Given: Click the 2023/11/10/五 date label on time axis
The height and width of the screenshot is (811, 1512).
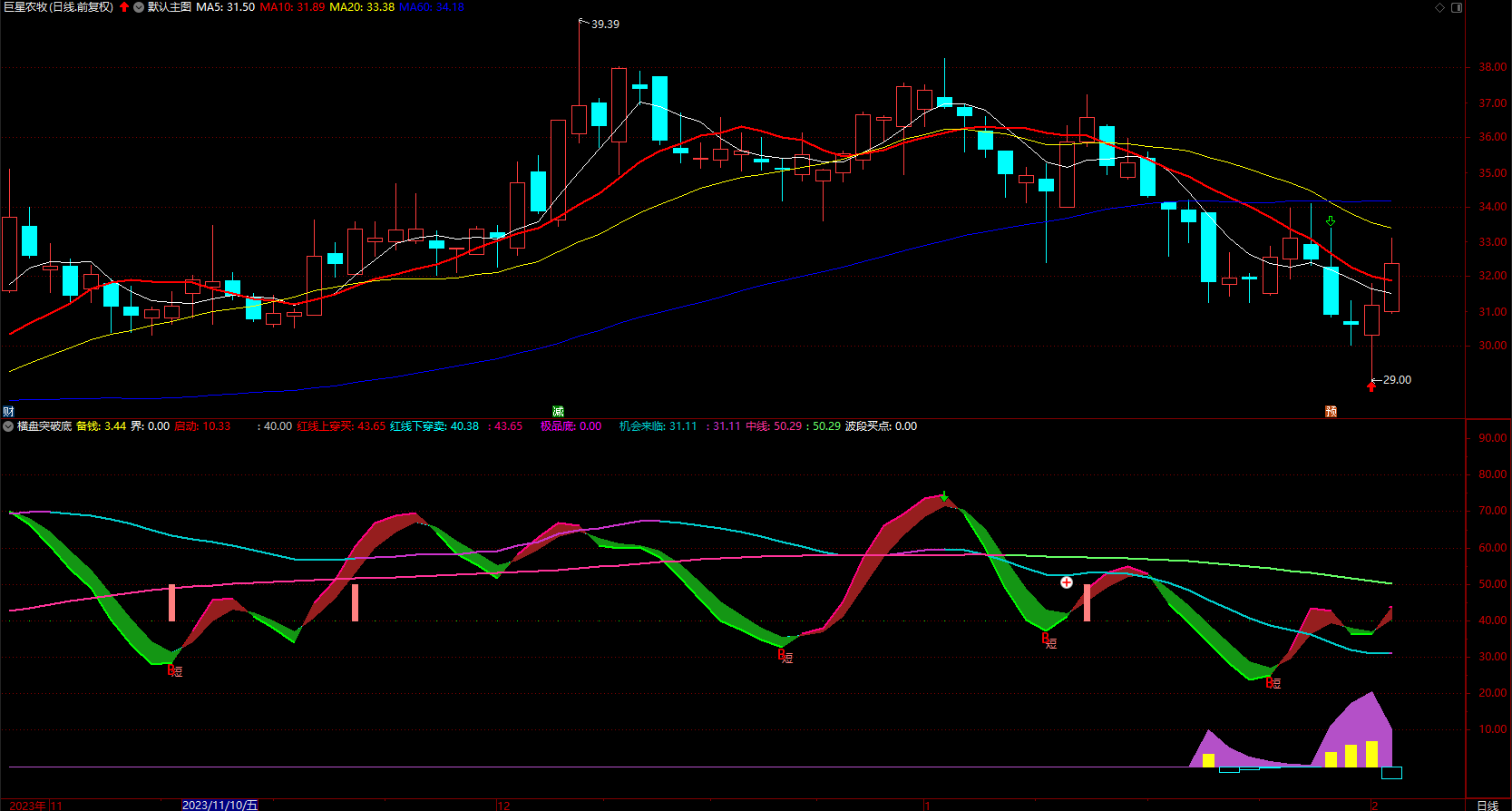Looking at the screenshot, I should (x=220, y=806).
